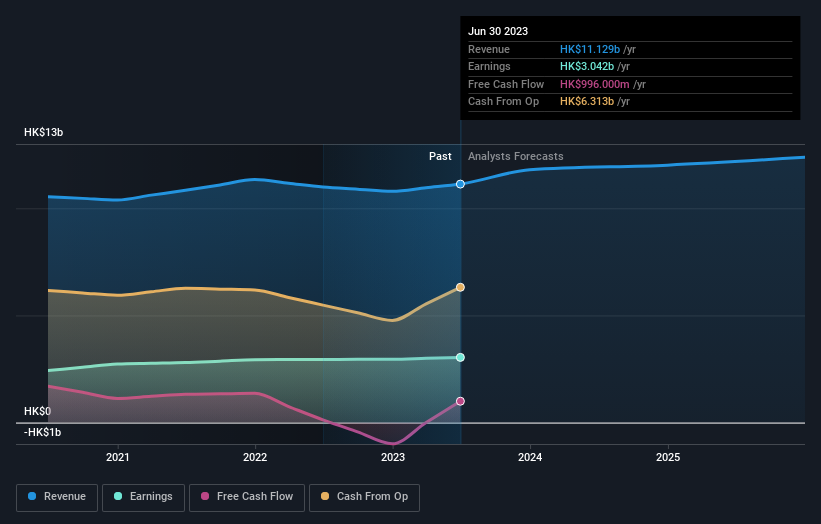Click the blue Revenue legend dot
This screenshot has height=524, width=821.
32,496
